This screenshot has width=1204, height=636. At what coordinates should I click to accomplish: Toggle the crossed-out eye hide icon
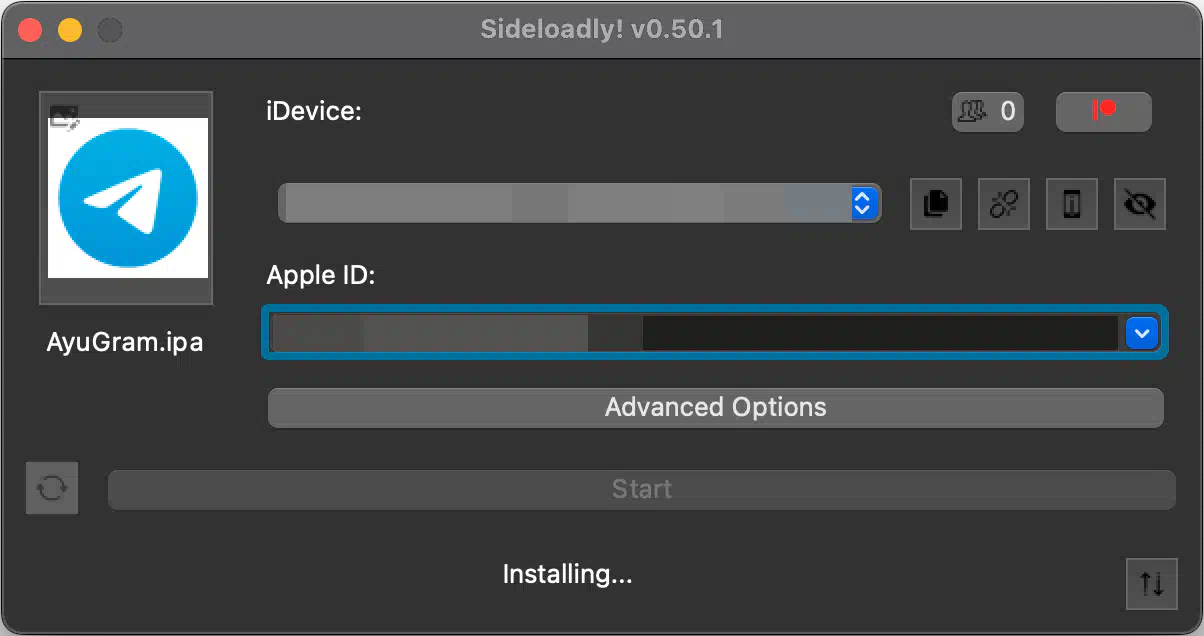tap(1139, 204)
